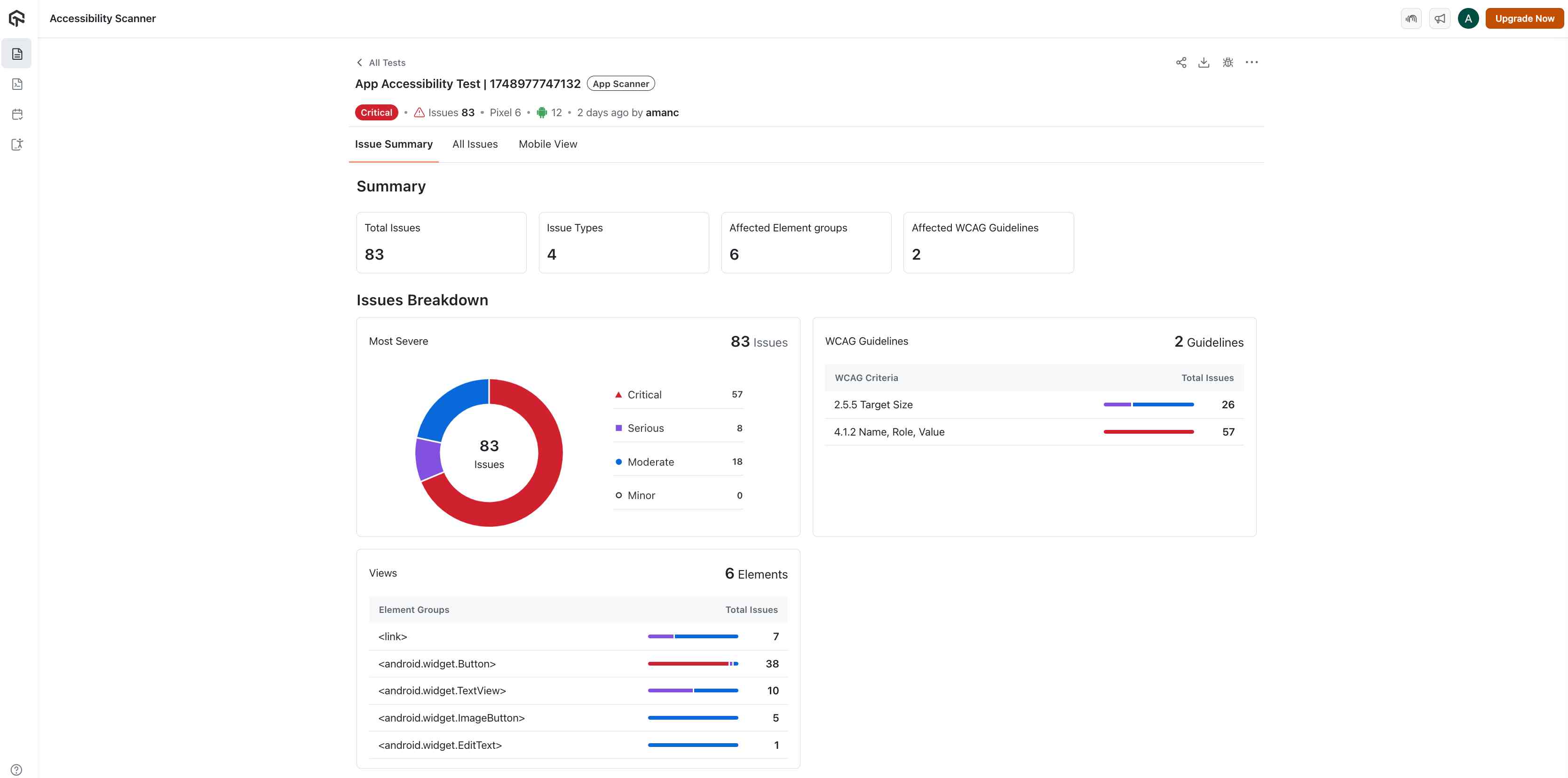The image size is (1568, 778).
Task: Click the bug report icon
Action: [1228, 62]
